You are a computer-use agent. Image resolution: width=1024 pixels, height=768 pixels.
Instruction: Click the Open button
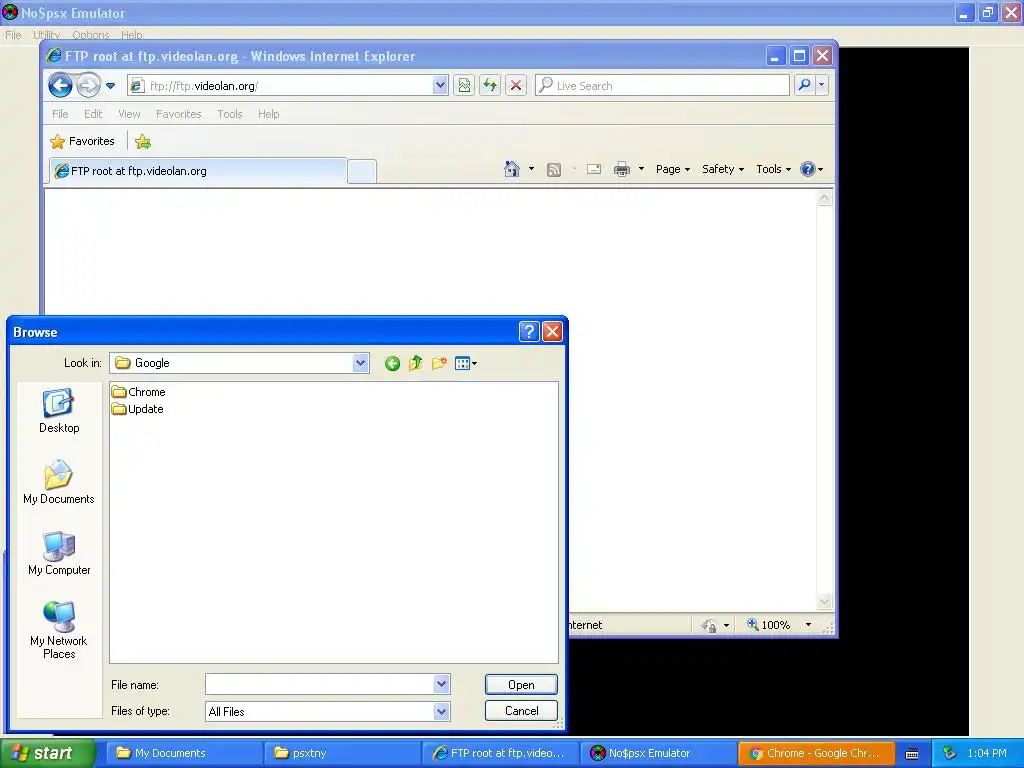click(x=521, y=684)
